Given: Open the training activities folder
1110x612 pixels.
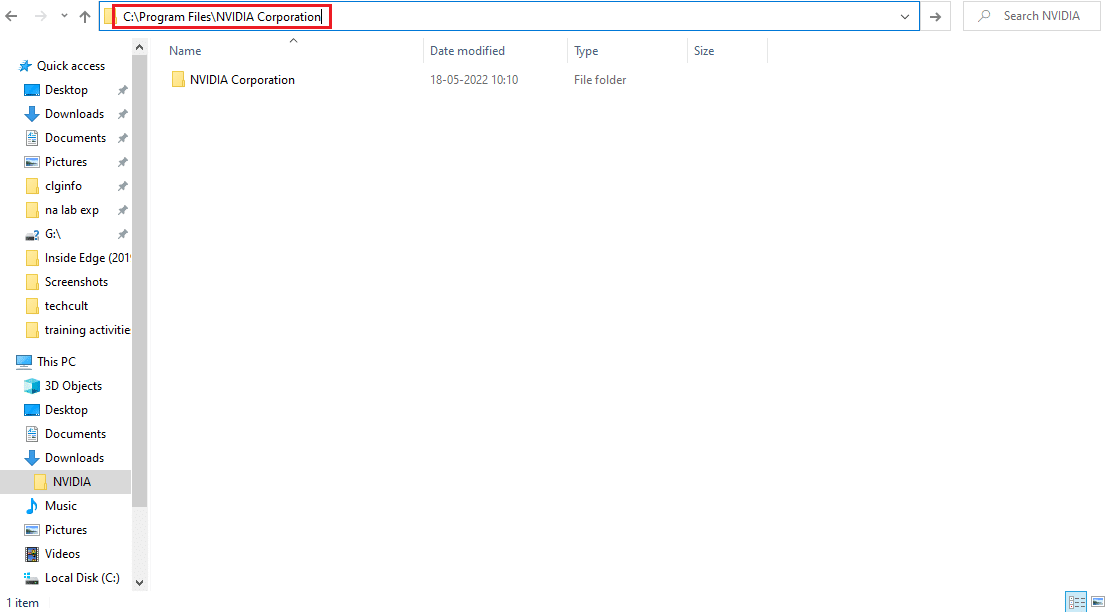Looking at the screenshot, I should click(87, 330).
